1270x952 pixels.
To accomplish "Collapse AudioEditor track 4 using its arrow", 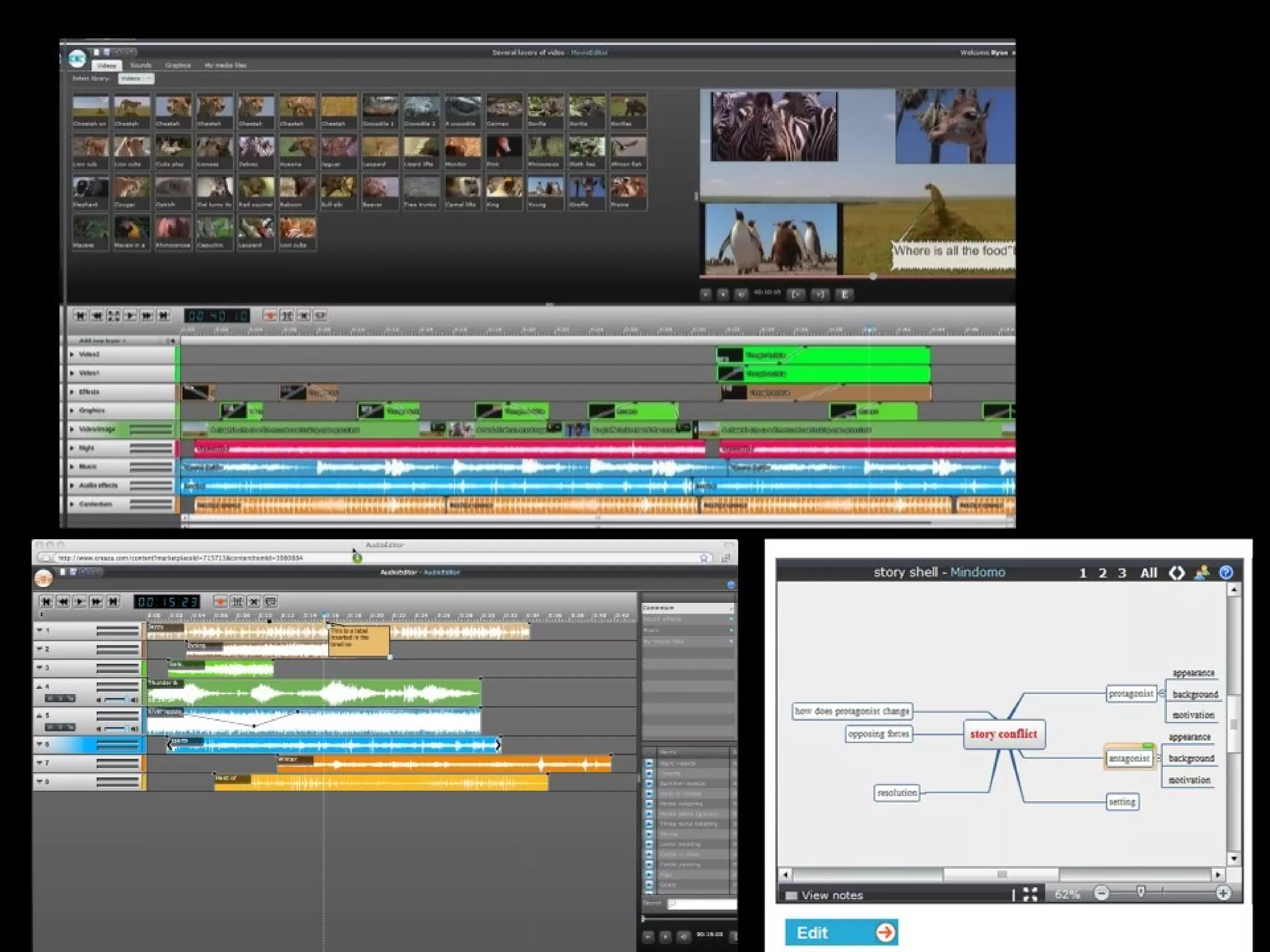I will [x=40, y=687].
